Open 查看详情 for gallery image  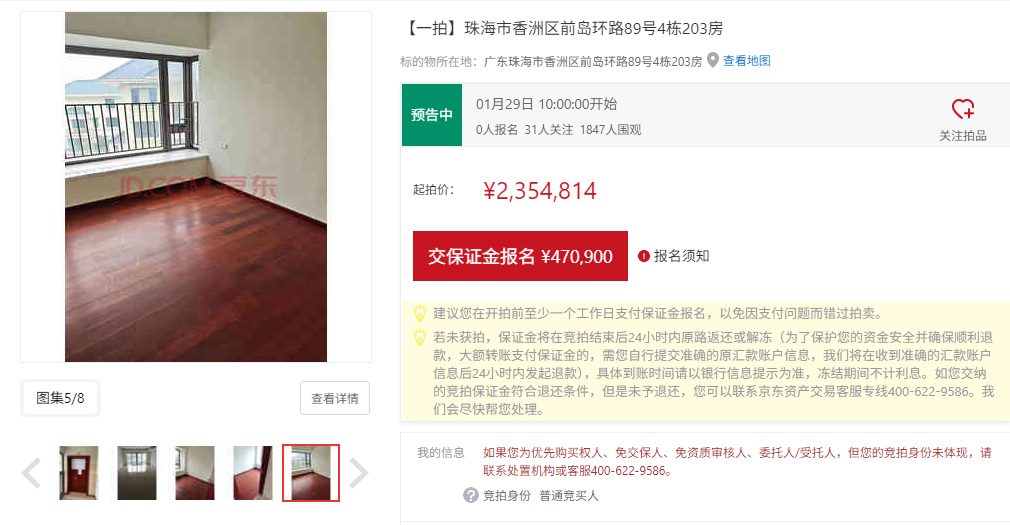(335, 398)
